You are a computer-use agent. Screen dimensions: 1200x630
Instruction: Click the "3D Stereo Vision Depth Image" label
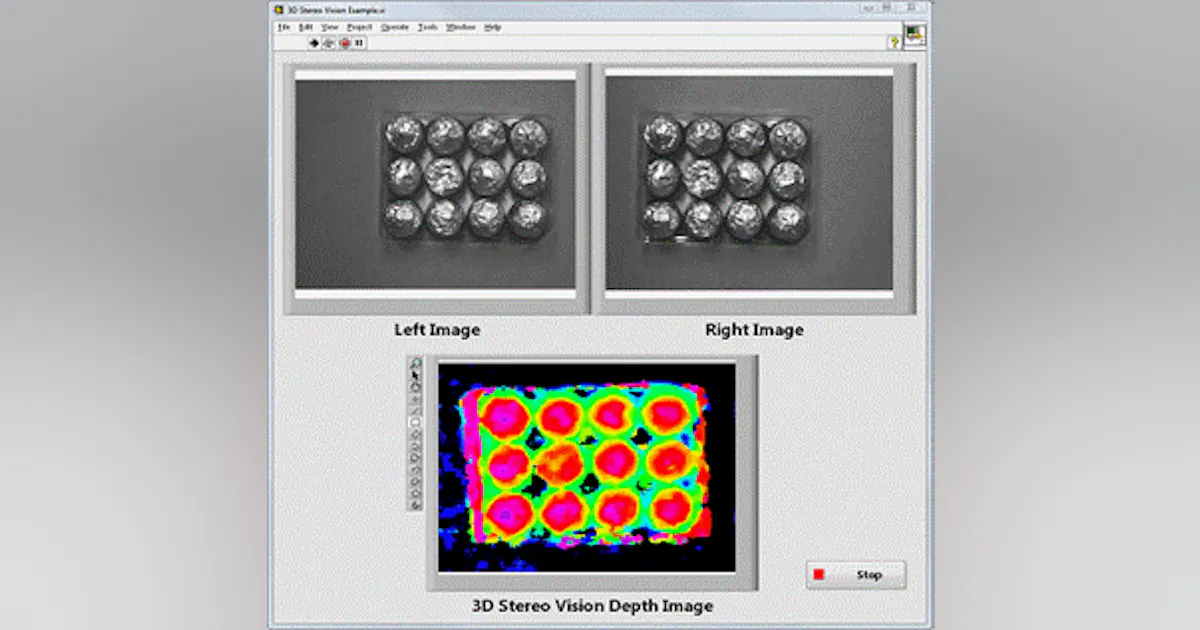coord(592,605)
